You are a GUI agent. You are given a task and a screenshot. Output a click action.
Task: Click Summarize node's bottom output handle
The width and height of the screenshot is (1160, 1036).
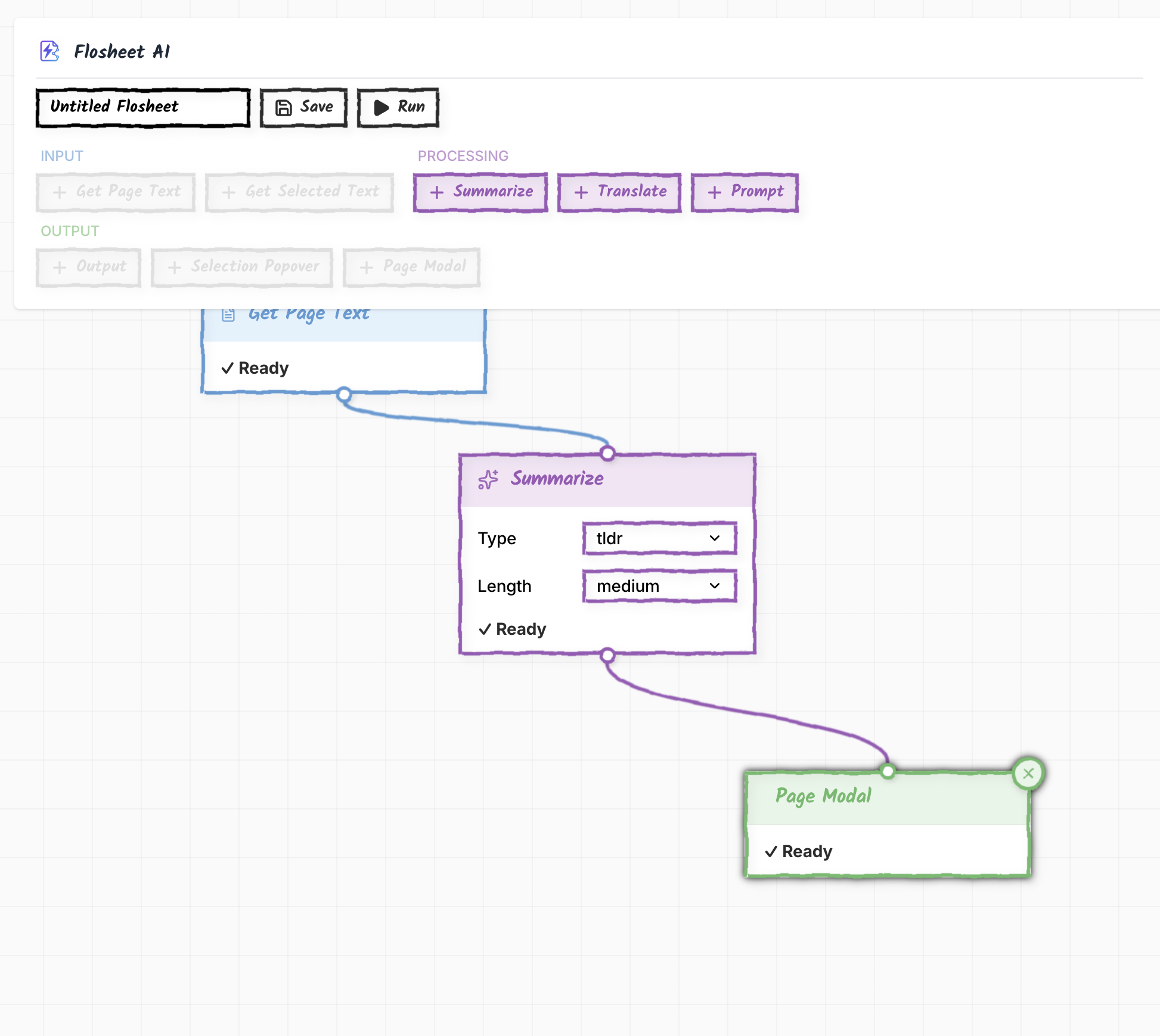tap(607, 656)
